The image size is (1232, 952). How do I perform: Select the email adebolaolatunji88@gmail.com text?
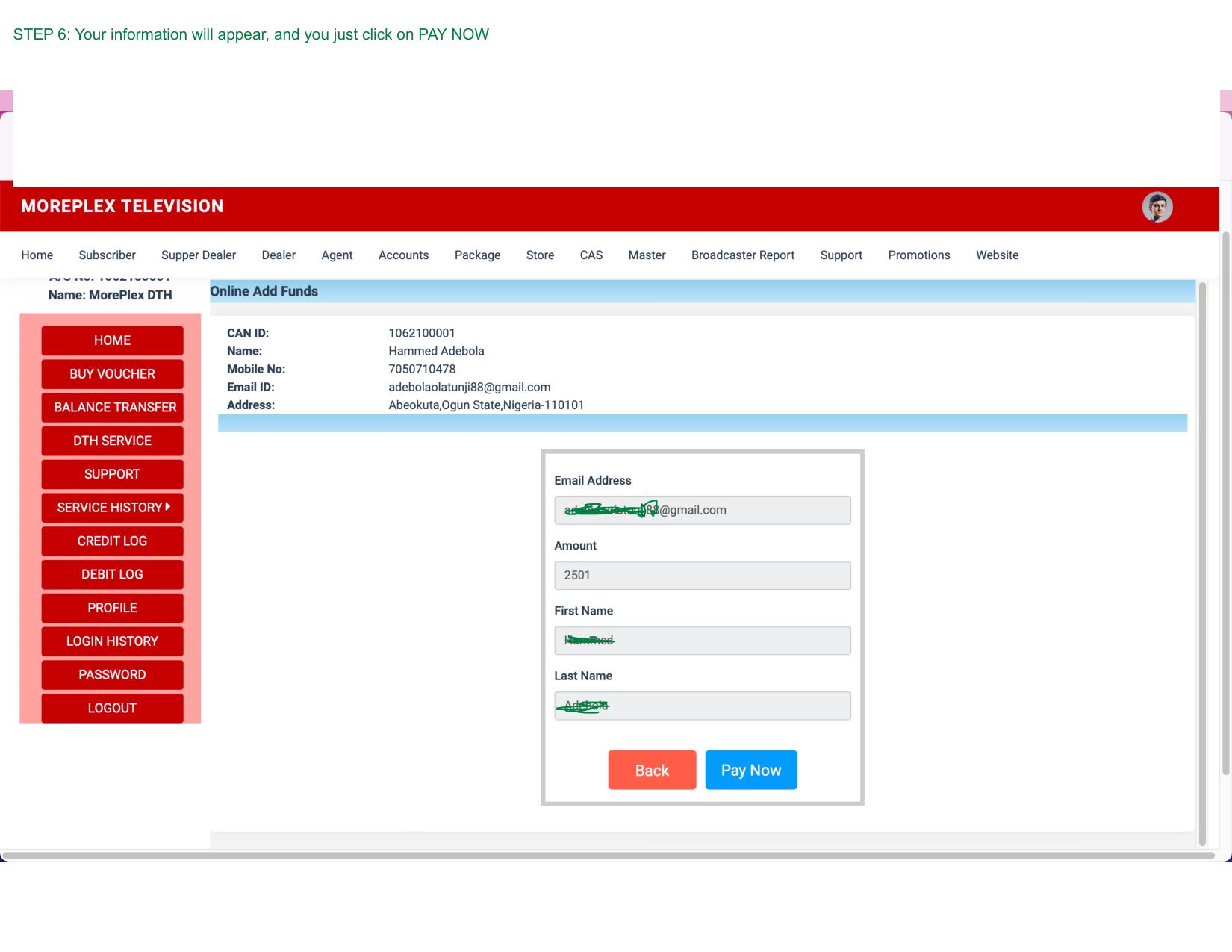click(470, 387)
